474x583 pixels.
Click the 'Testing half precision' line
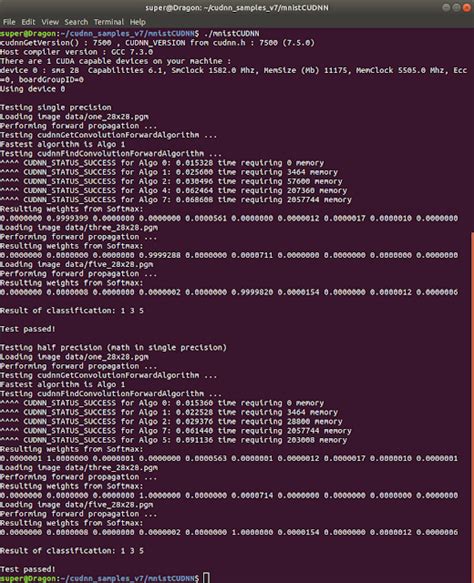click(113, 348)
